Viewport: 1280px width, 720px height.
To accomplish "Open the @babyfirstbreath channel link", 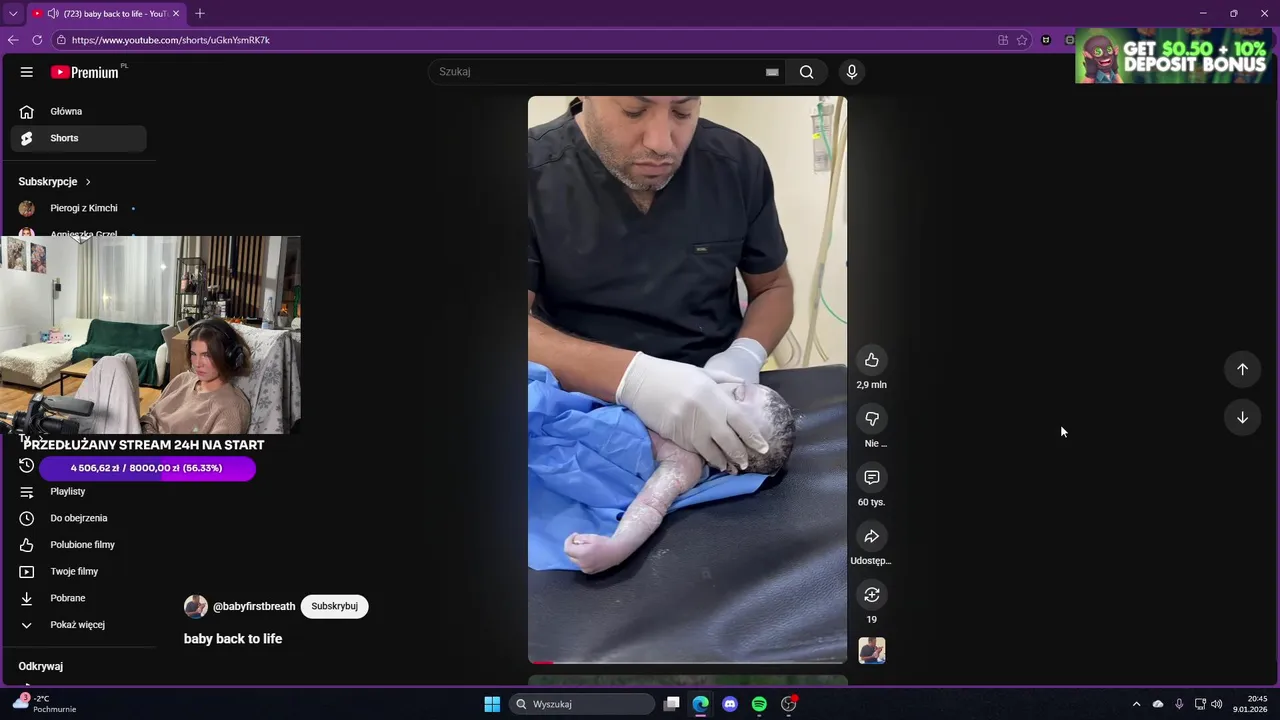I will coord(254,606).
